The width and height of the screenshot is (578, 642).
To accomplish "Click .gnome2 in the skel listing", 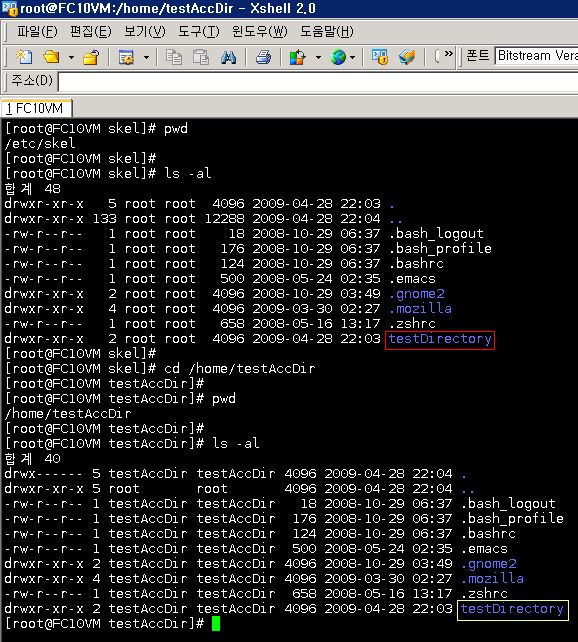I will (x=416, y=294).
